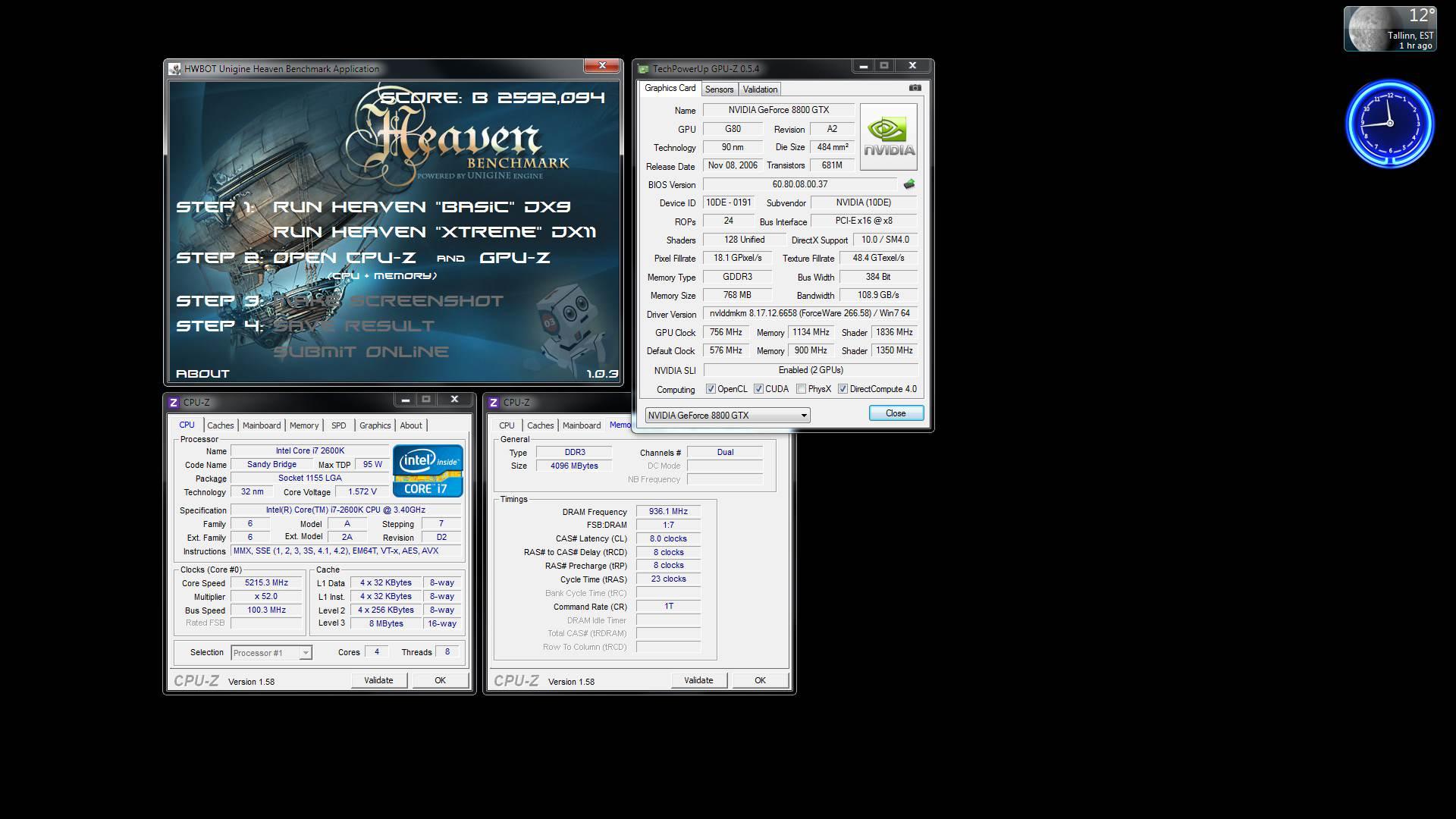Screen dimensions: 1456x819
Task: Click the Memory Size value 768 MB
Action: click(x=737, y=295)
